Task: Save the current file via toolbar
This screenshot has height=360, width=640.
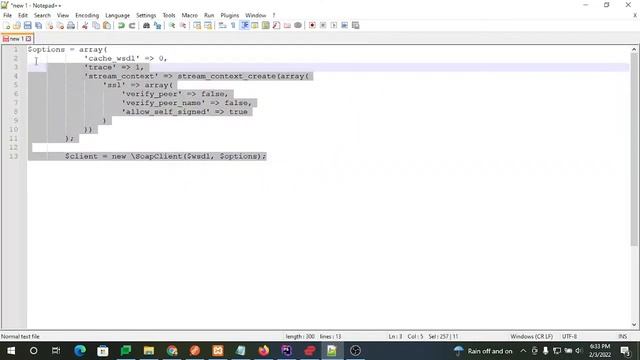Action: click(x=28, y=25)
